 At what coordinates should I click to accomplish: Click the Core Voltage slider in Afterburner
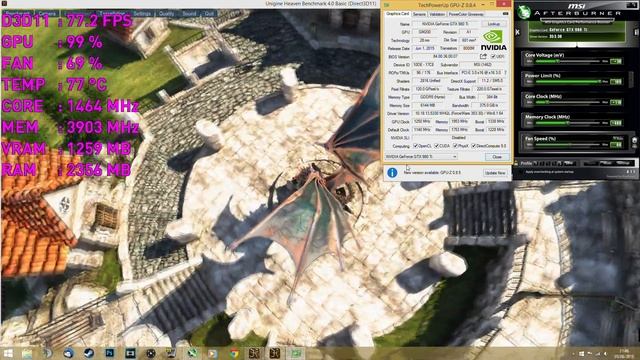pyautogui.click(x=568, y=61)
